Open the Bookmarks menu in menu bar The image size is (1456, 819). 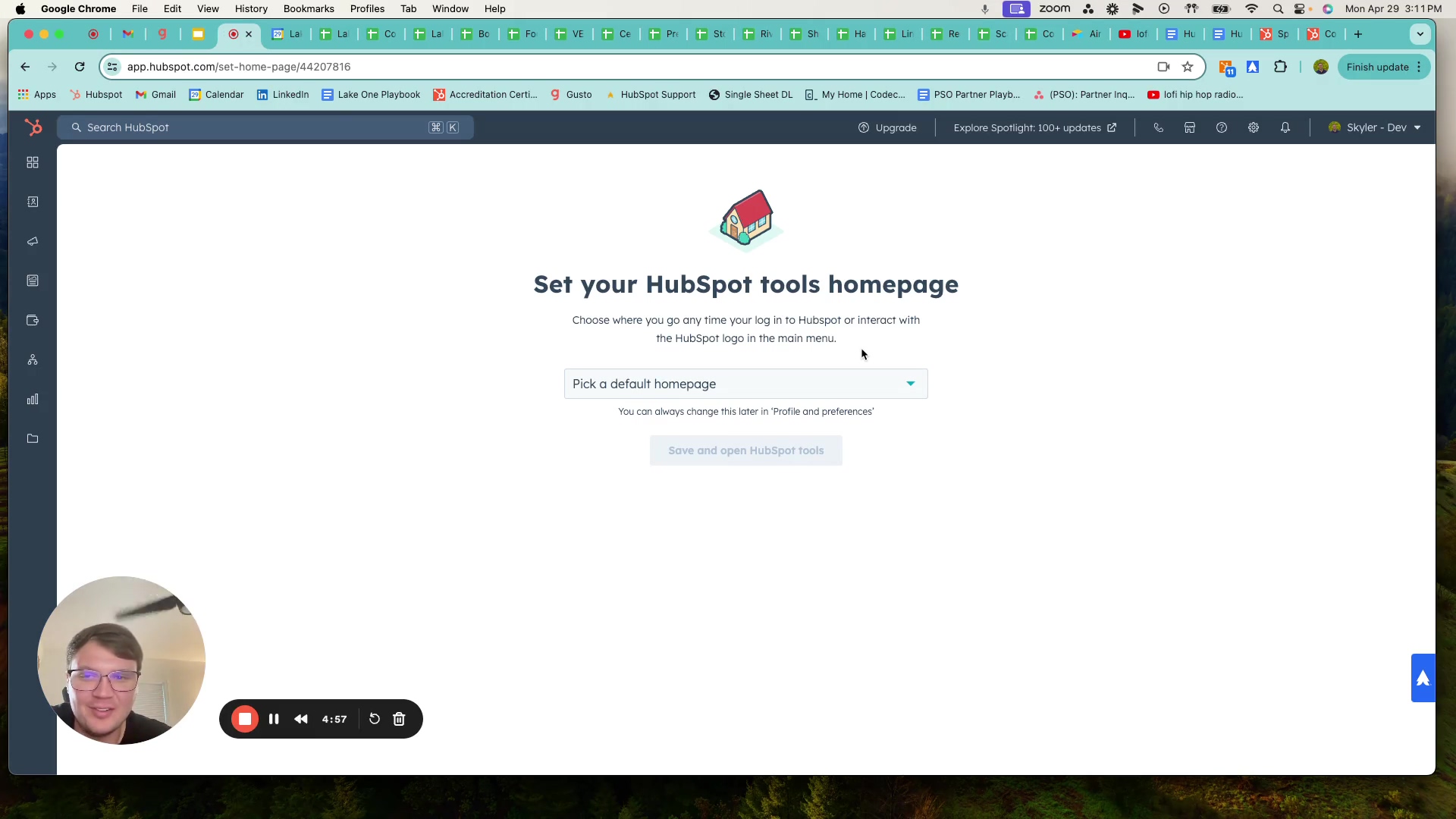(x=309, y=9)
